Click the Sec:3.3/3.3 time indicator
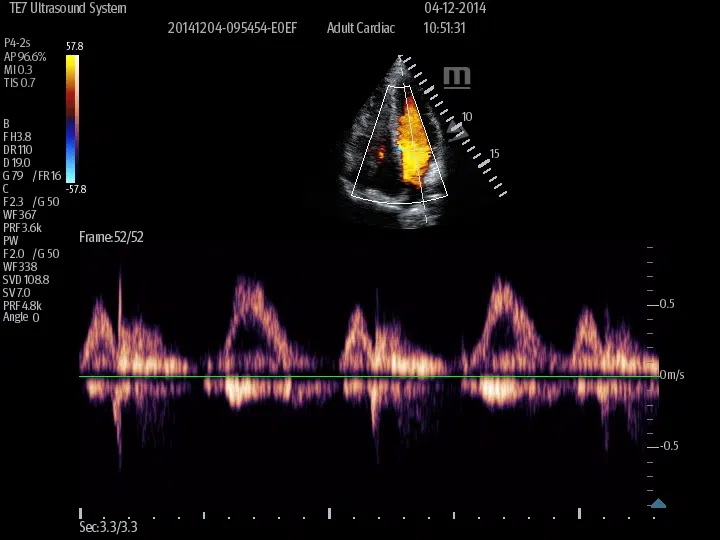Viewport: 720px width, 540px height. point(108,525)
